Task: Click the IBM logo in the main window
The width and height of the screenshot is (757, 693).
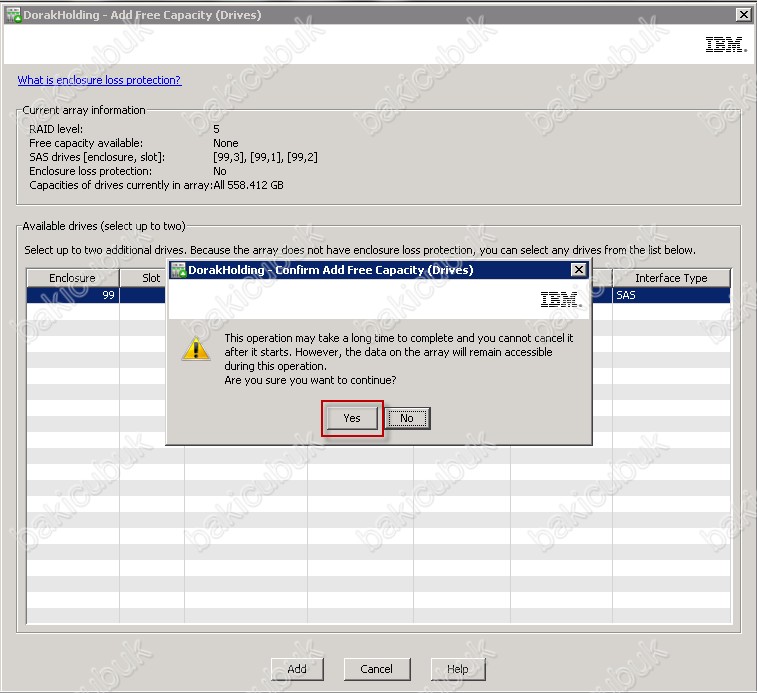Action: pyautogui.click(x=726, y=44)
